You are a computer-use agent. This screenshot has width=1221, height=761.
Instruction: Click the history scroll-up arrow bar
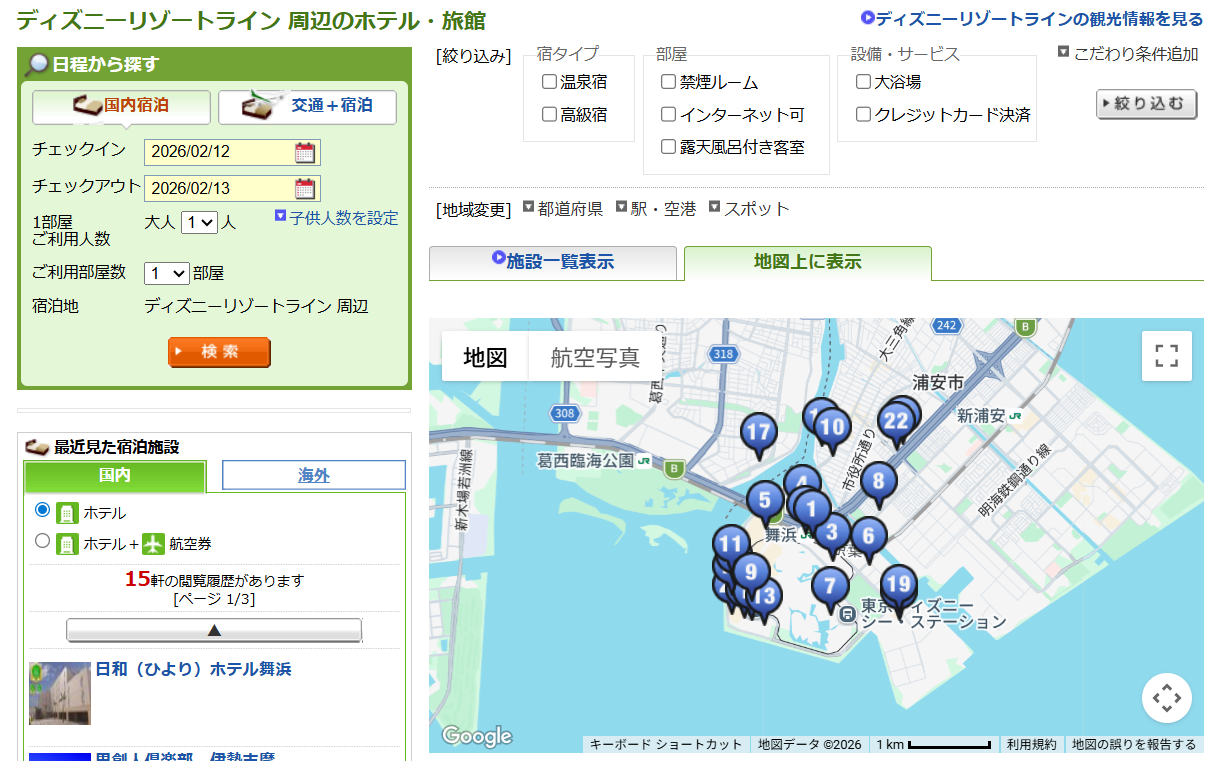click(x=214, y=630)
